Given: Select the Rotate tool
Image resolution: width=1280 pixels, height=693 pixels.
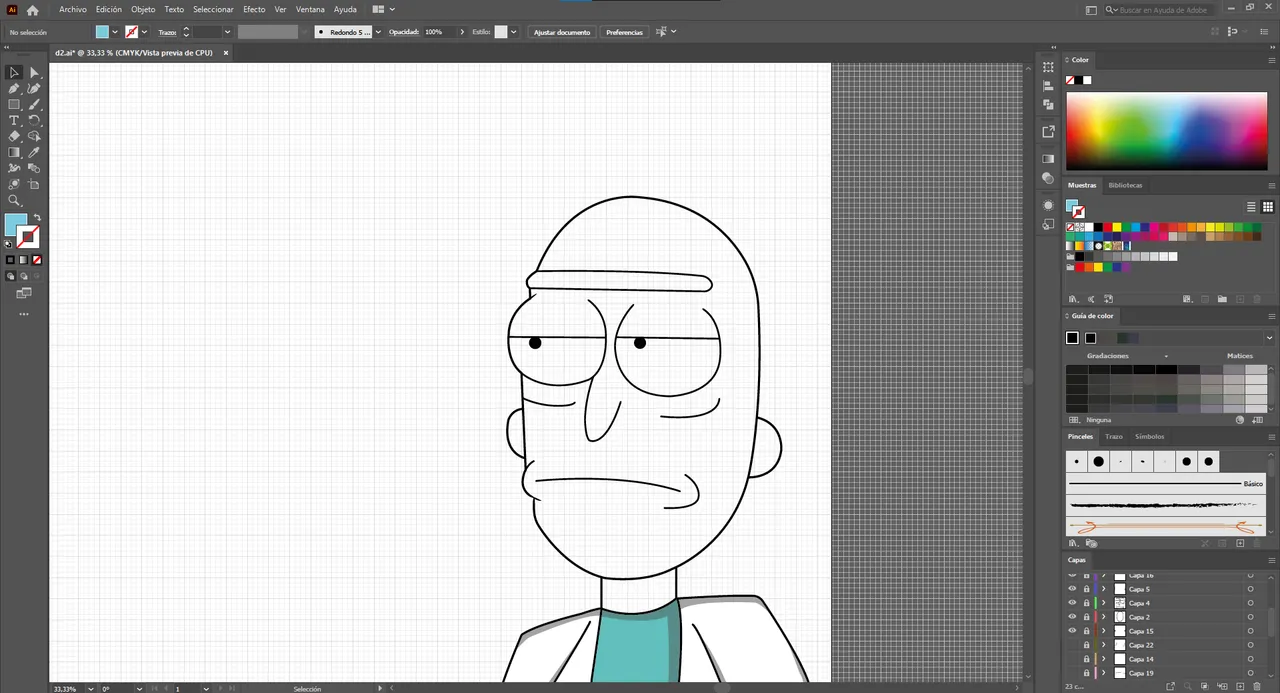Looking at the screenshot, I should [x=34, y=120].
